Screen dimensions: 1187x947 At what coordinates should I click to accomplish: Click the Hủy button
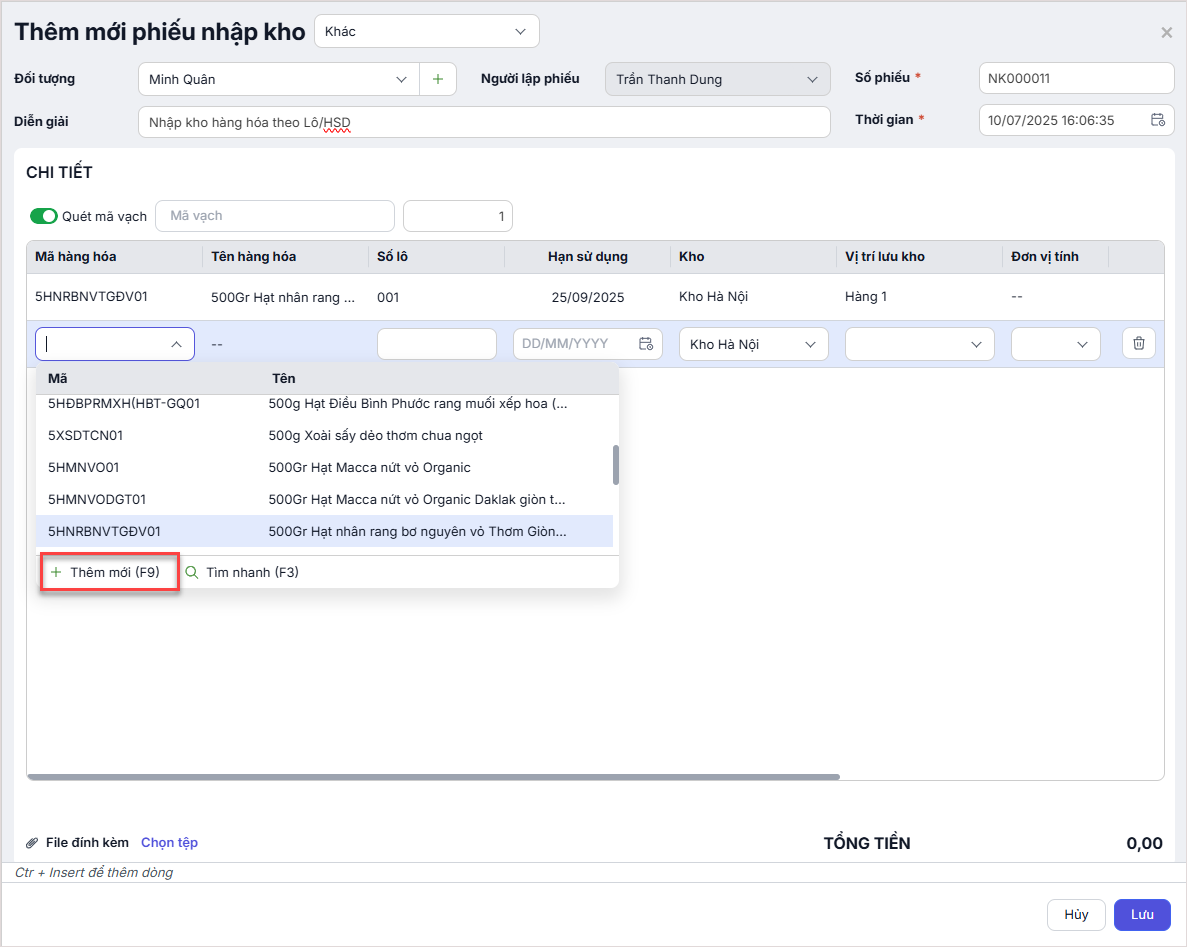pyautogui.click(x=1076, y=914)
